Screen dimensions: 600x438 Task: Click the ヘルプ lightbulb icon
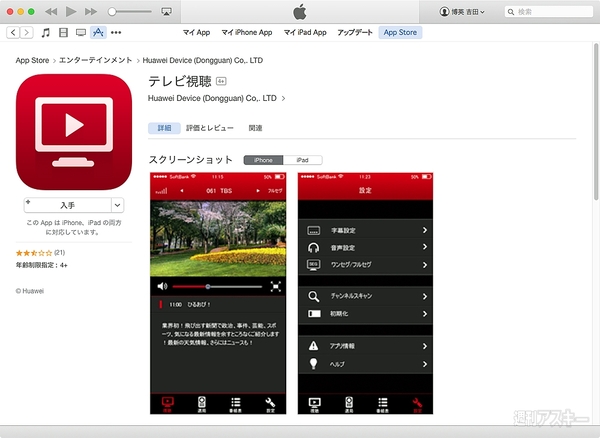click(x=313, y=363)
